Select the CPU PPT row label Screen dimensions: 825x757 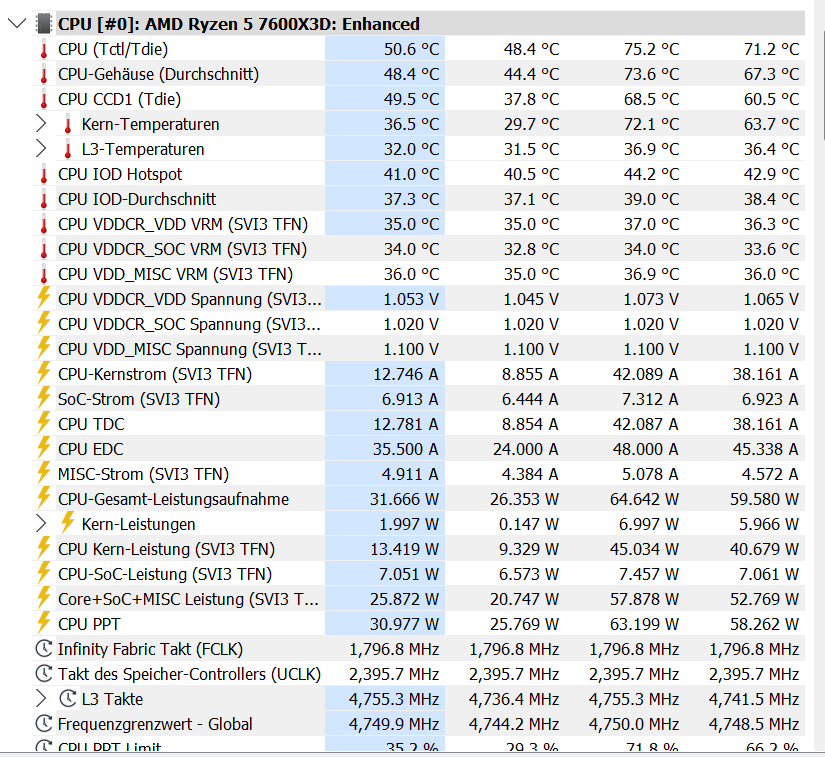click(89, 624)
